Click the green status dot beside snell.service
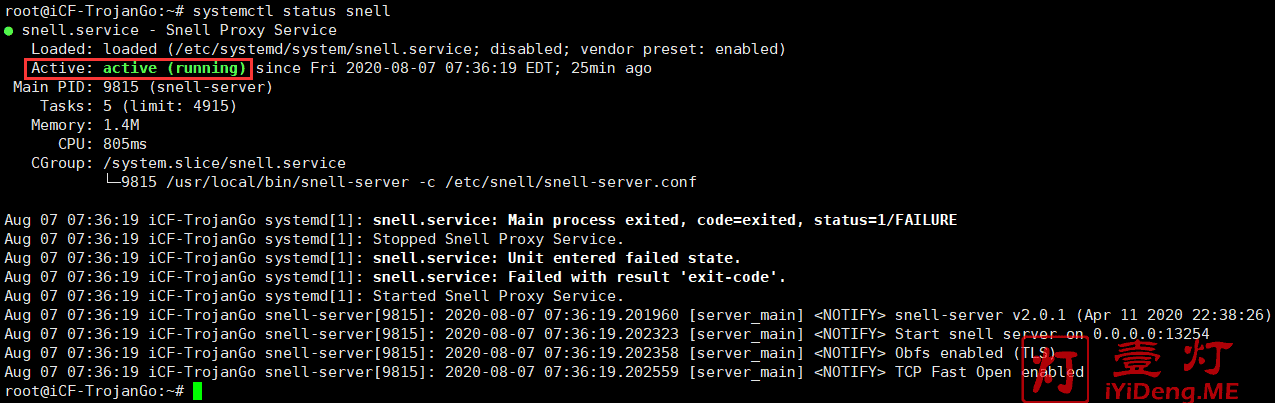 pyautogui.click(x=9, y=31)
